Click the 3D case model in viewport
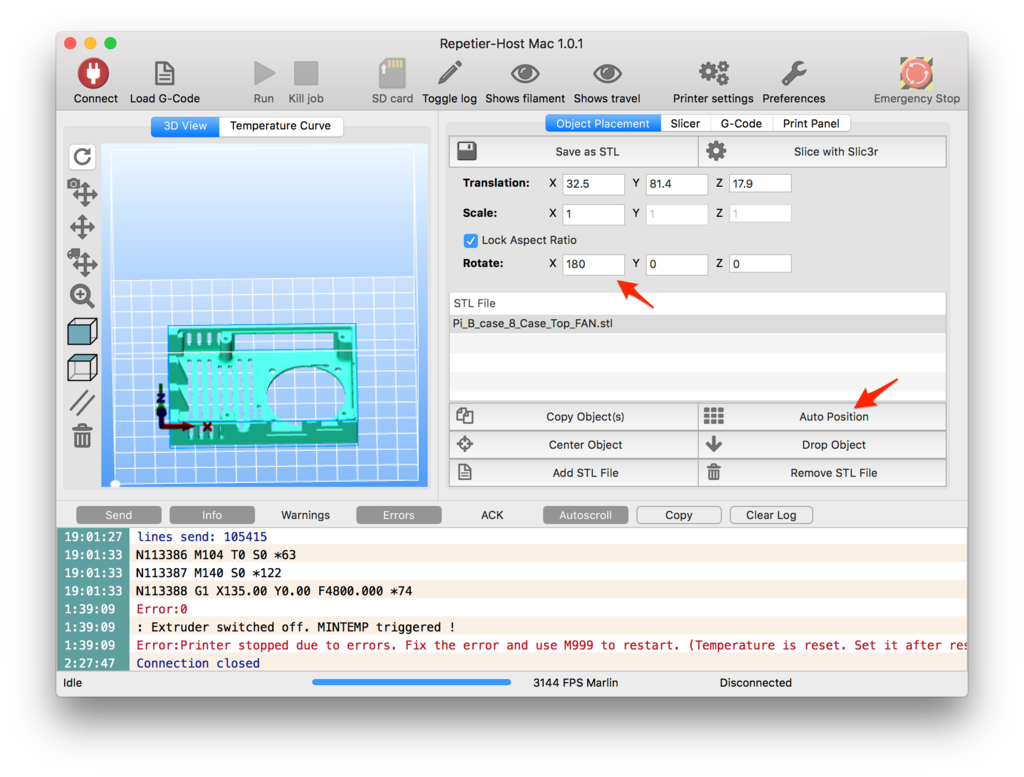 click(262, 385)
